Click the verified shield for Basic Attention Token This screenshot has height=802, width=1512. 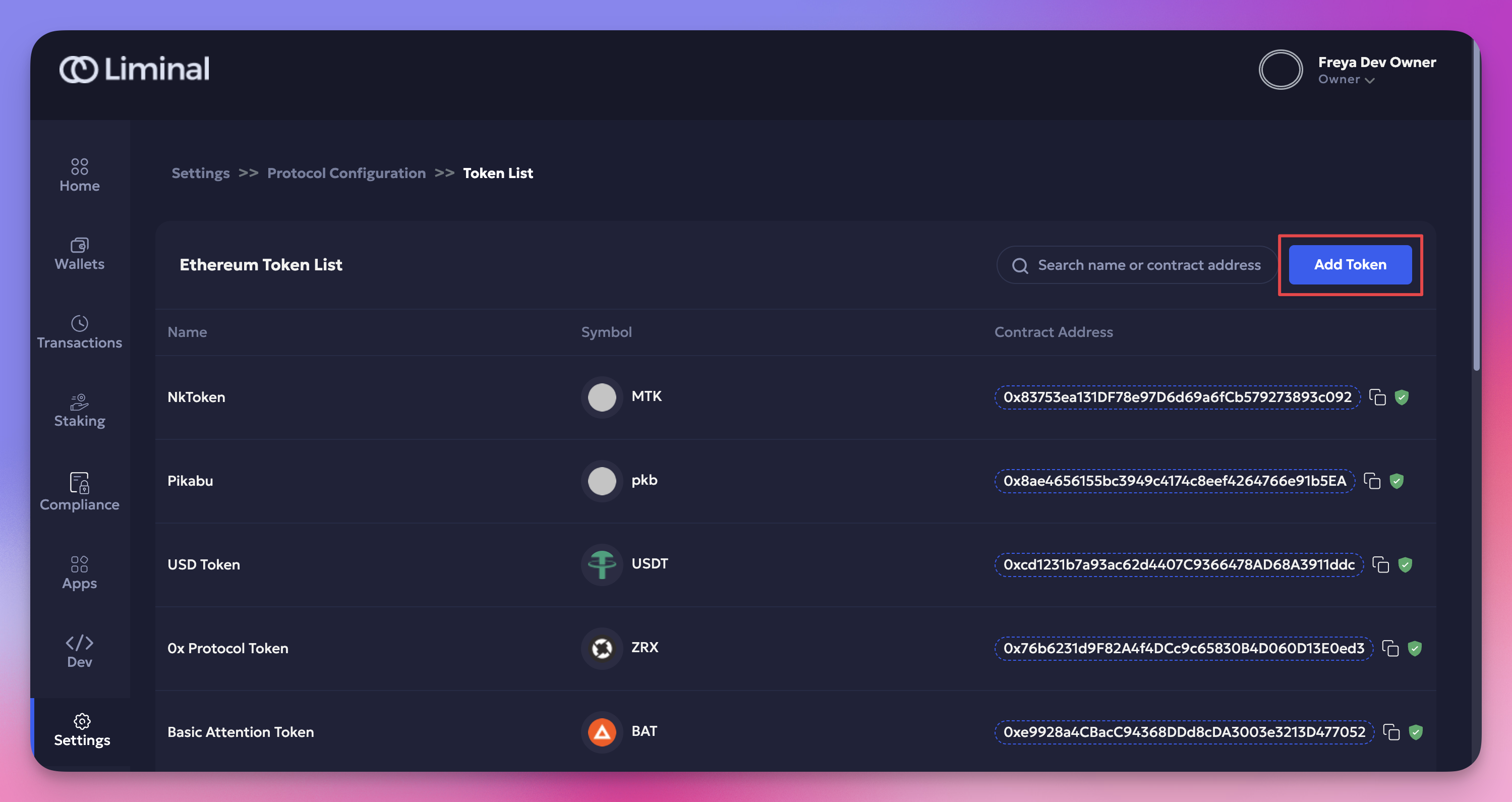(x=1415, y=732)
